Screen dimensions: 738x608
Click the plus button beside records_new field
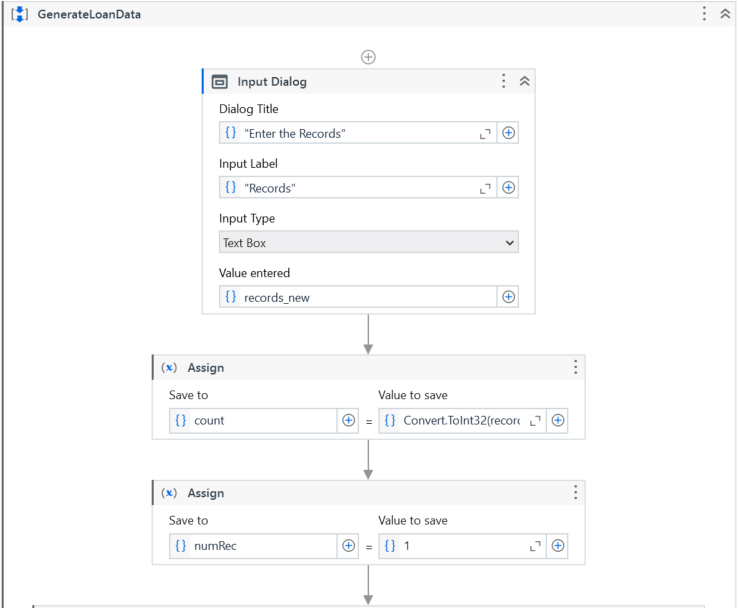tap(509, 297)
